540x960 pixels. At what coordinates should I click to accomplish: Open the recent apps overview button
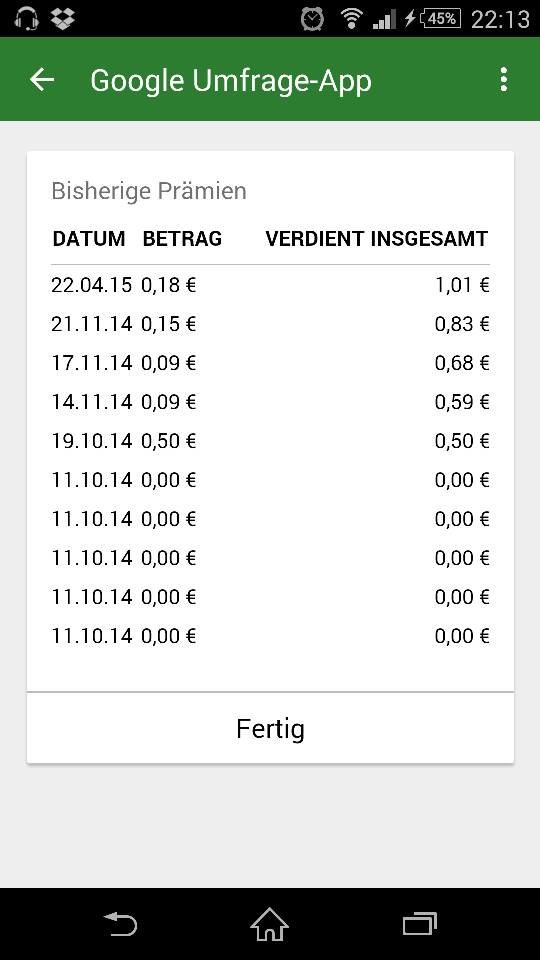click(x=419, y=924)
